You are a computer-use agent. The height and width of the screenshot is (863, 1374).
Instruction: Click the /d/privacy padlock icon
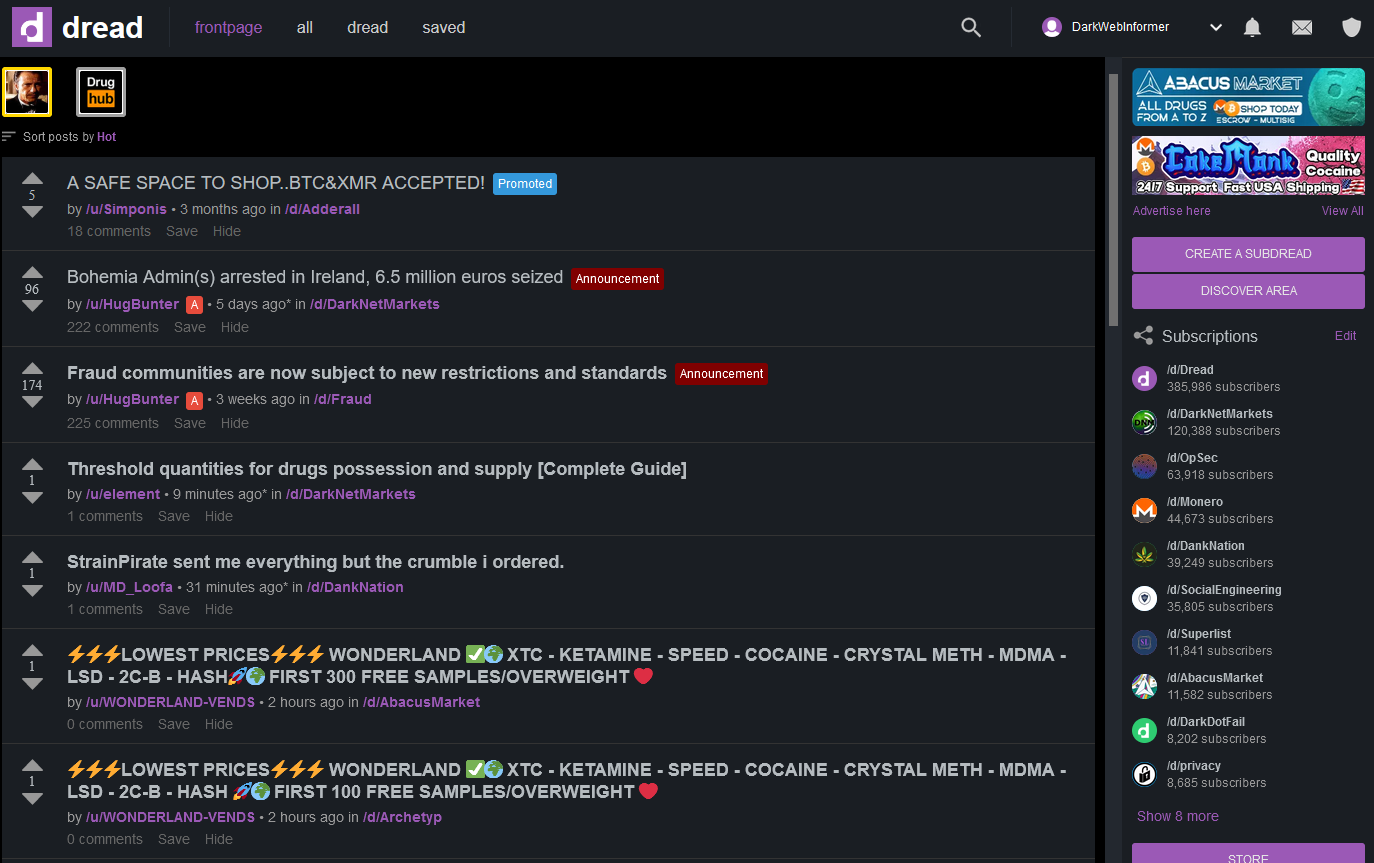tap(1144, 774)
